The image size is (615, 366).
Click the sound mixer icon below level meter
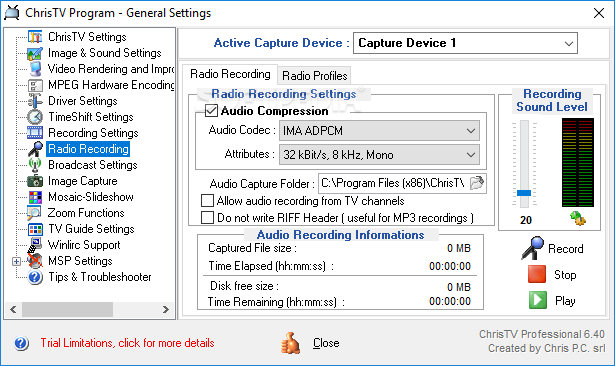click(x=577, y=219)
